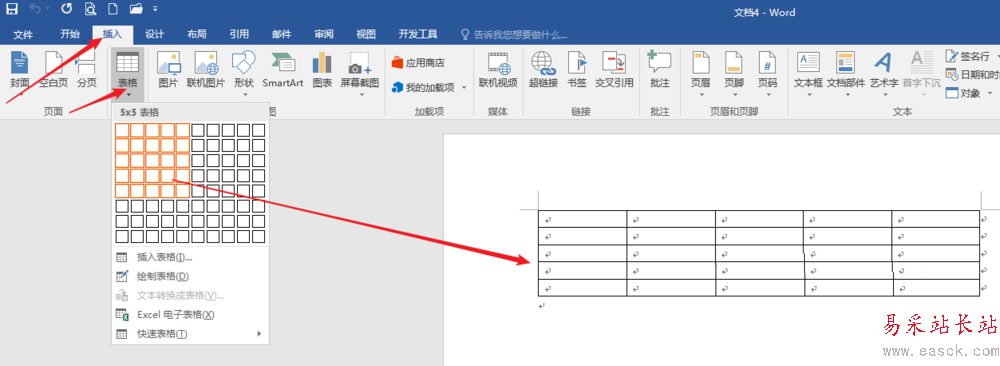This screenshot has height=366, width=1000.
Task: Insert a page break (分页)
Action: pos(87,70)
